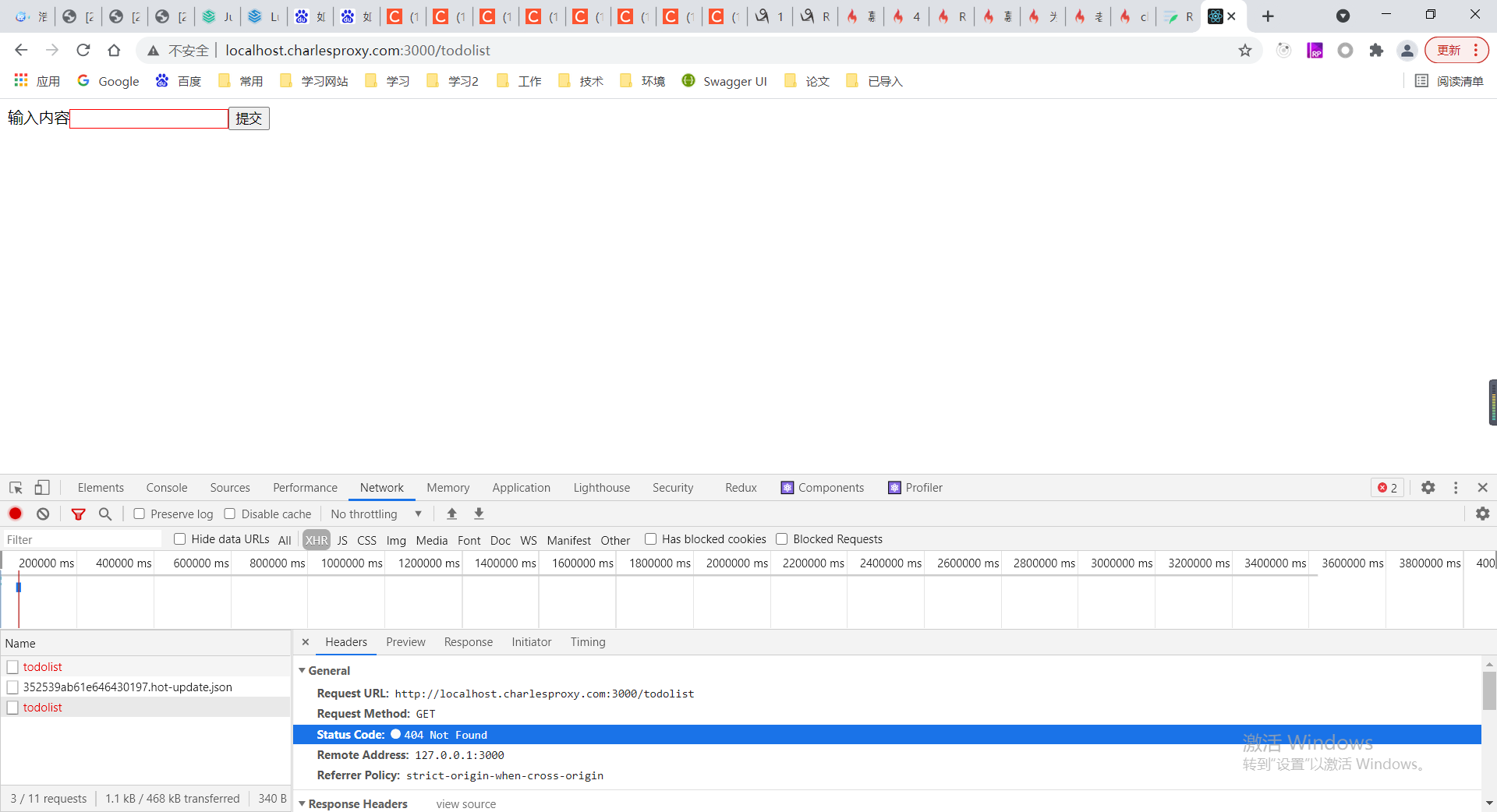Viewport: 1497px width, 812px height.
Task: Open the Swagger UI bookmark
Action: pos(724,81)
